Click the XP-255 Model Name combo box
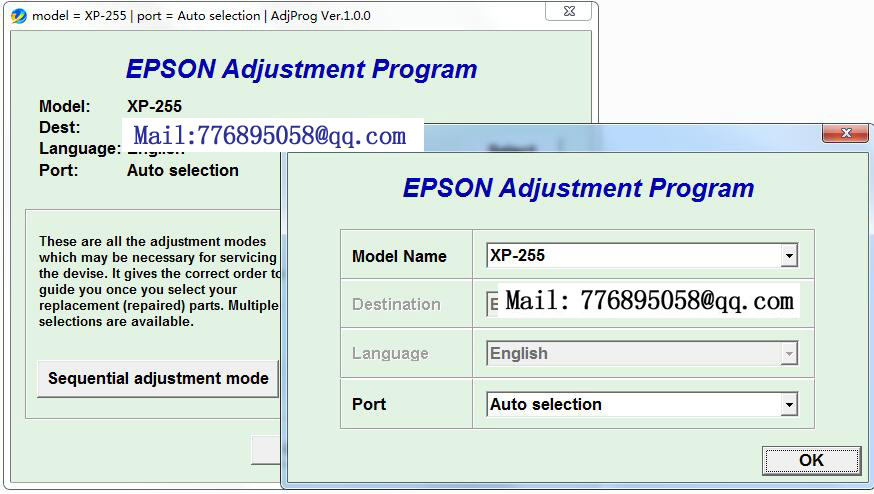The width and height of the screenshot is (874, 494). [642, 255]
